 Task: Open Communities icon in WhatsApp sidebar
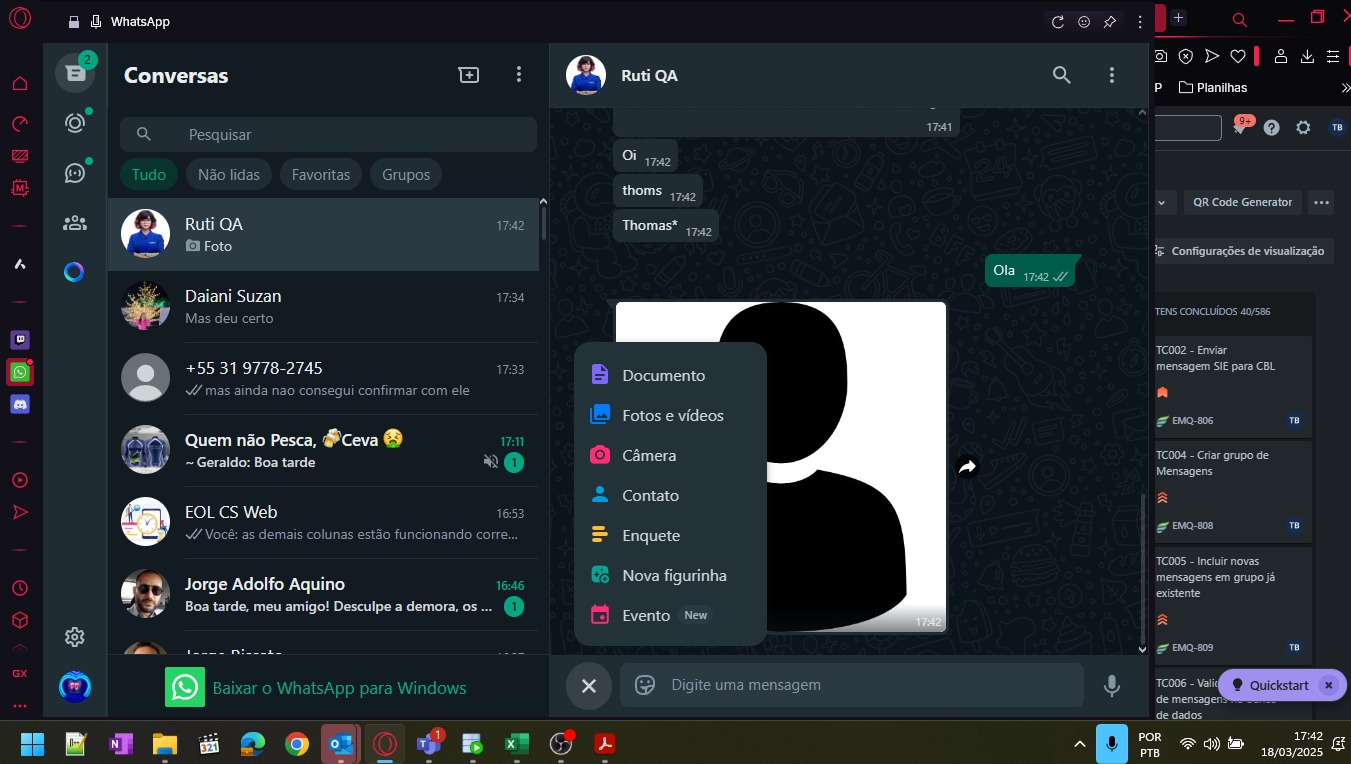75,223
